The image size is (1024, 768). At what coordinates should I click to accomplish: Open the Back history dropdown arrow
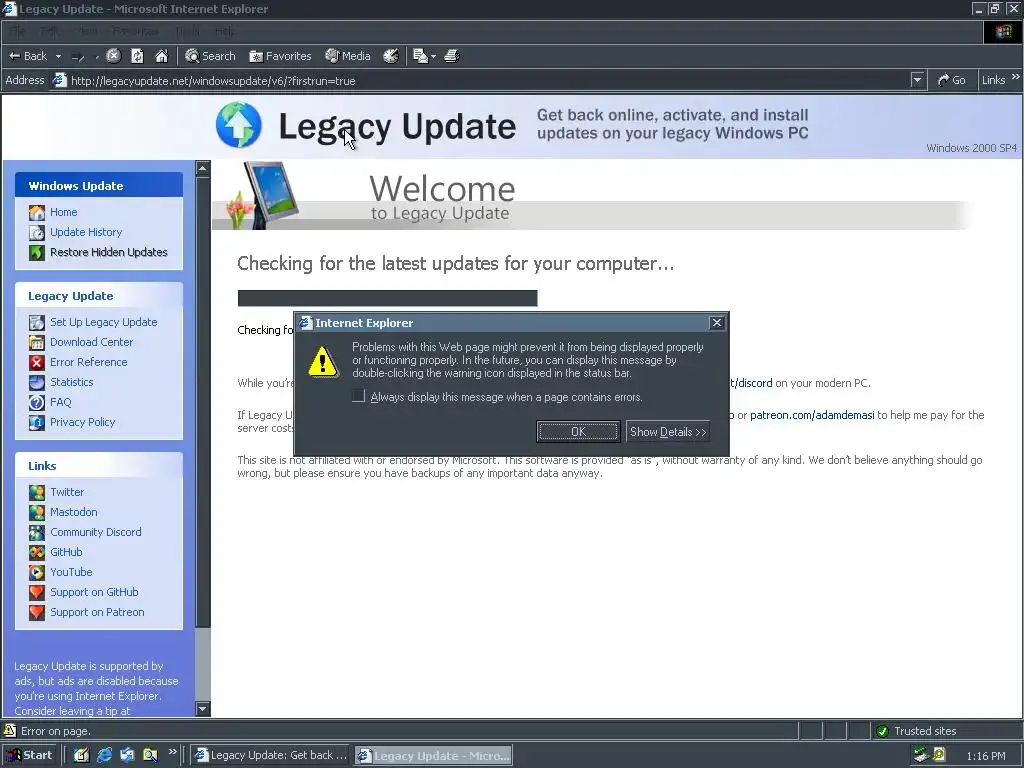(x=58, y=56)
